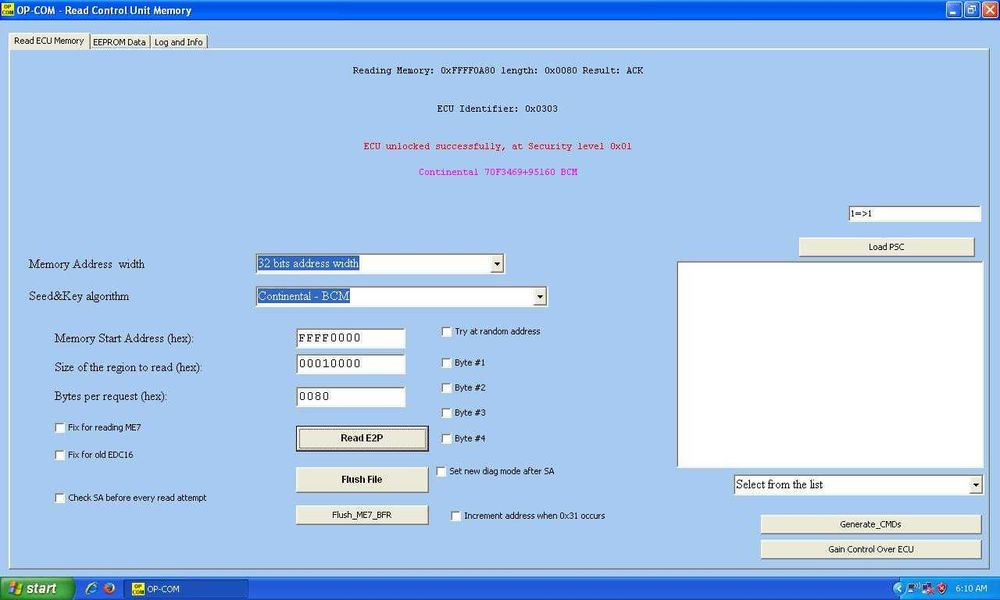1000x600 pixels.
Task: Click the 1=>1 text field
Action: 914,214
